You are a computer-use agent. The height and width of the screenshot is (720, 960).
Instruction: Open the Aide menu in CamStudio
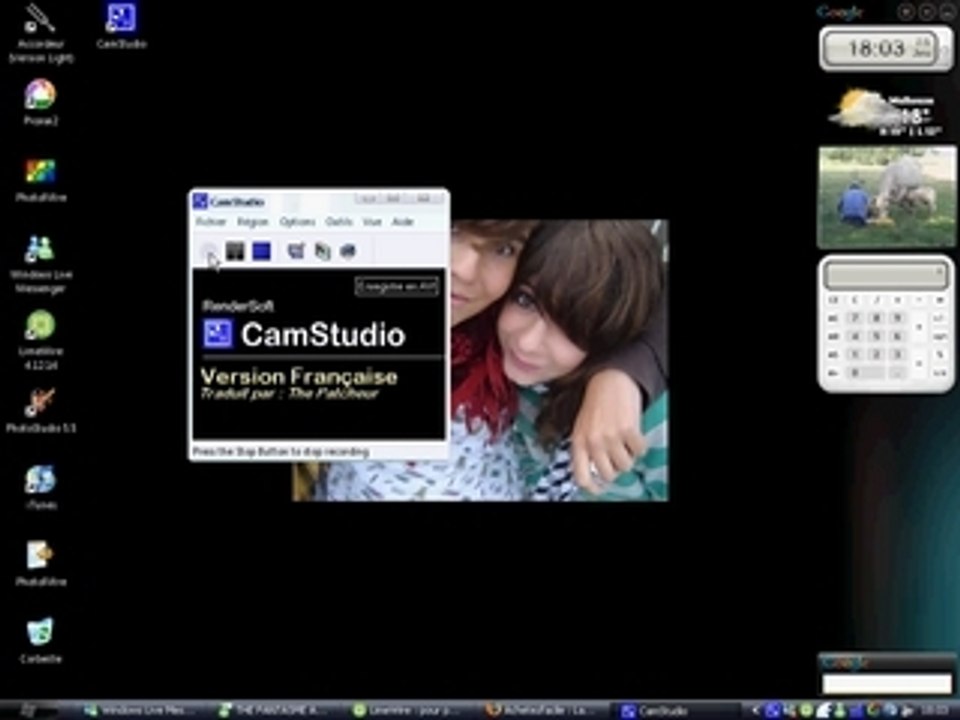[402, 222]
